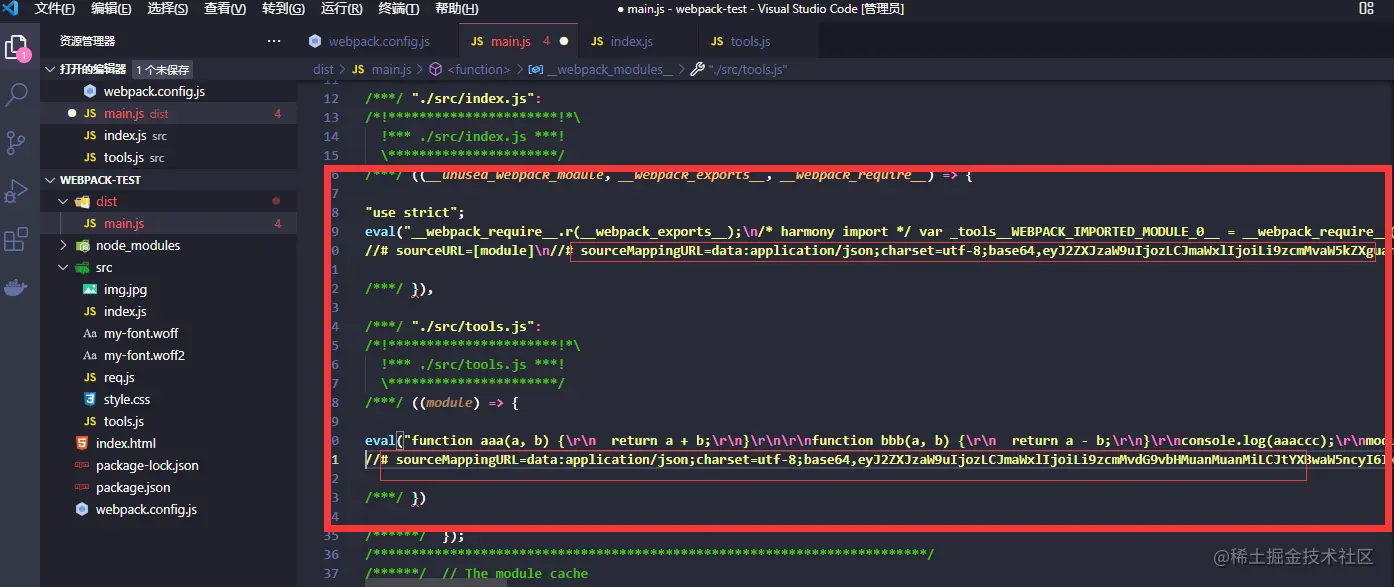
Task: Open 运行(R) menu
Action: pyautogui.click(x=342, y=9)
